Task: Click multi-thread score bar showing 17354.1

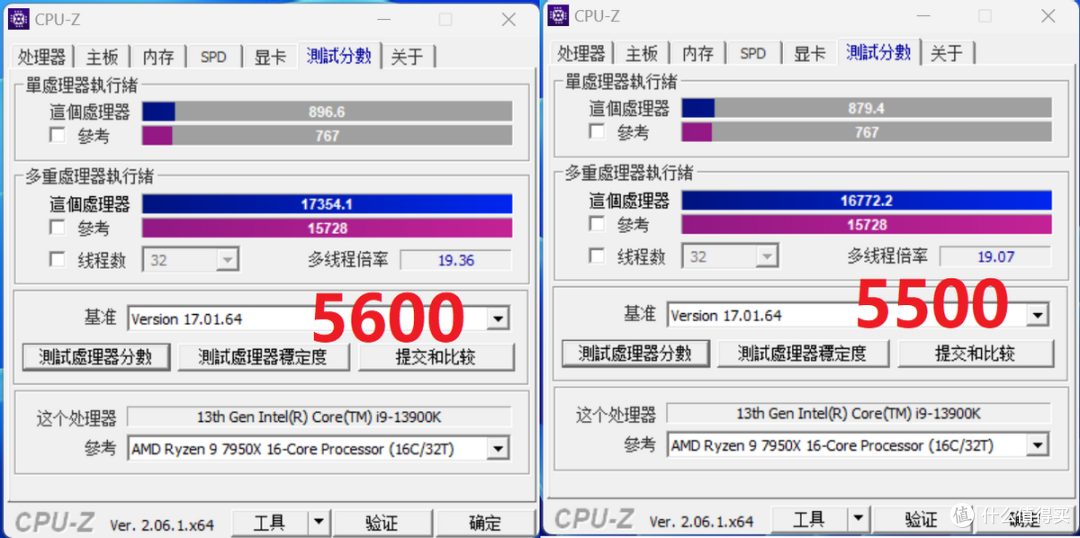Action: tap(327, 204)
